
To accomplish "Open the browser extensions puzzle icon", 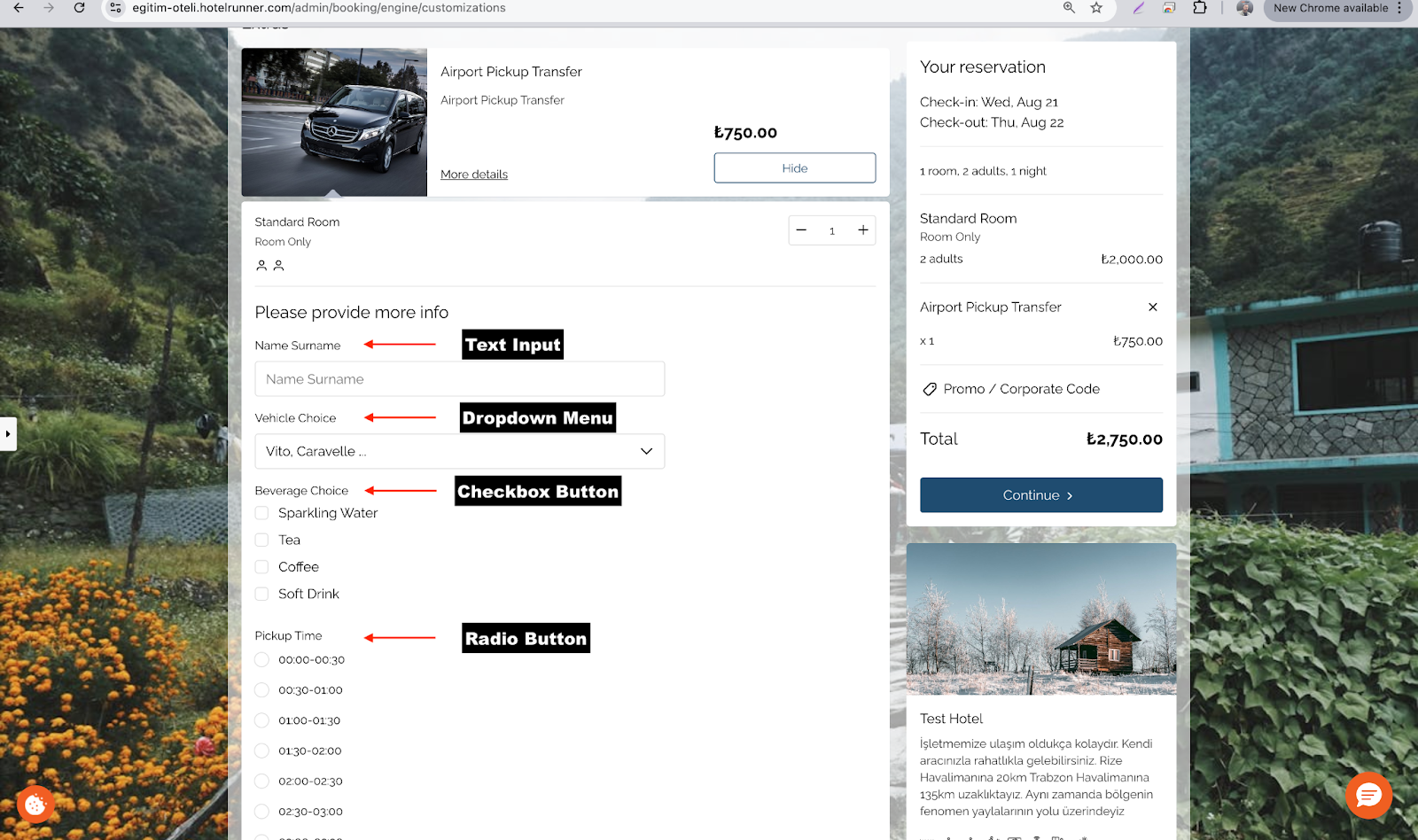I will tap(1199, 8).
